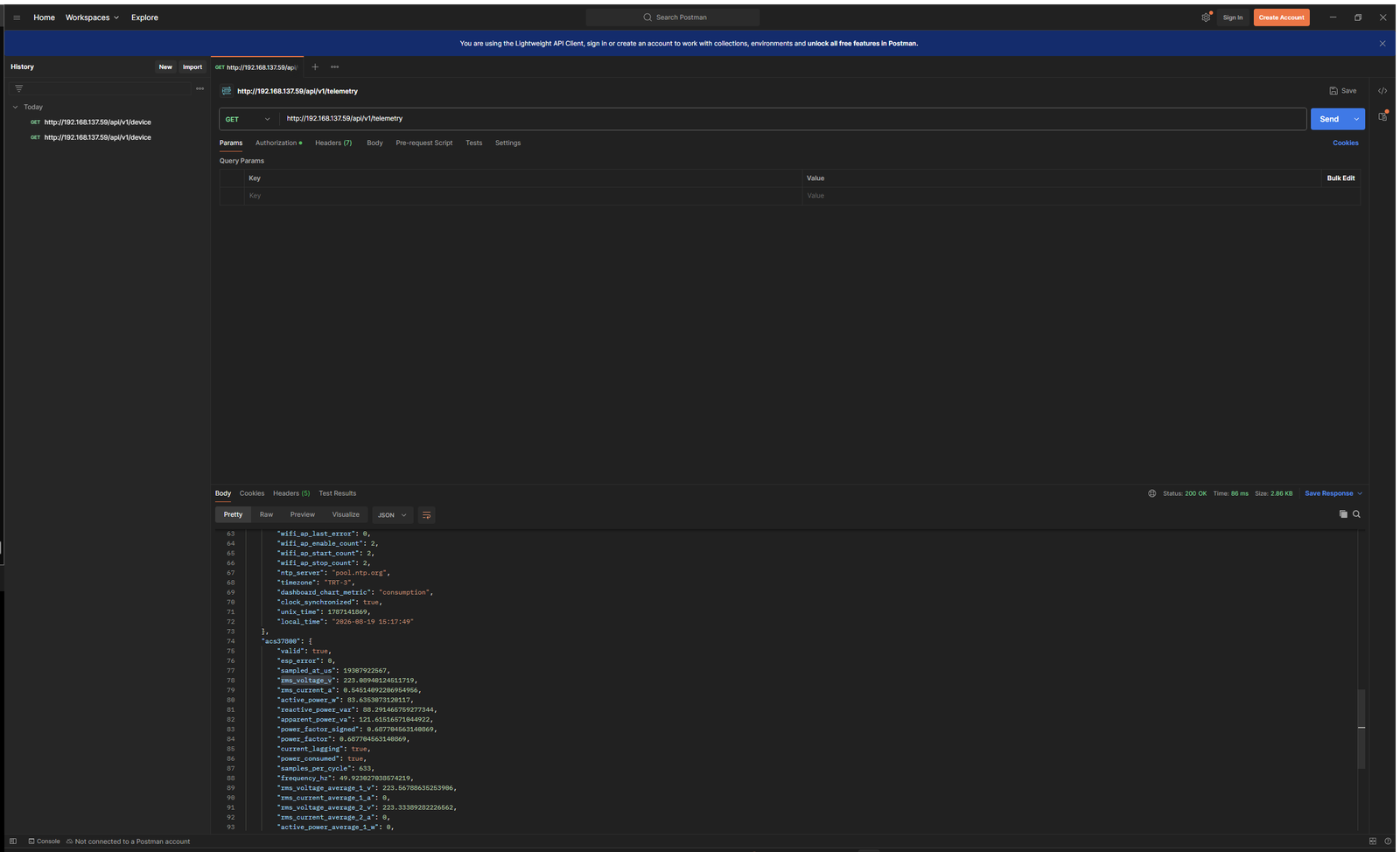Open the hamburger menu icon
The image size is (1400, 852).
pyautogui.click(x=17, y=17)
